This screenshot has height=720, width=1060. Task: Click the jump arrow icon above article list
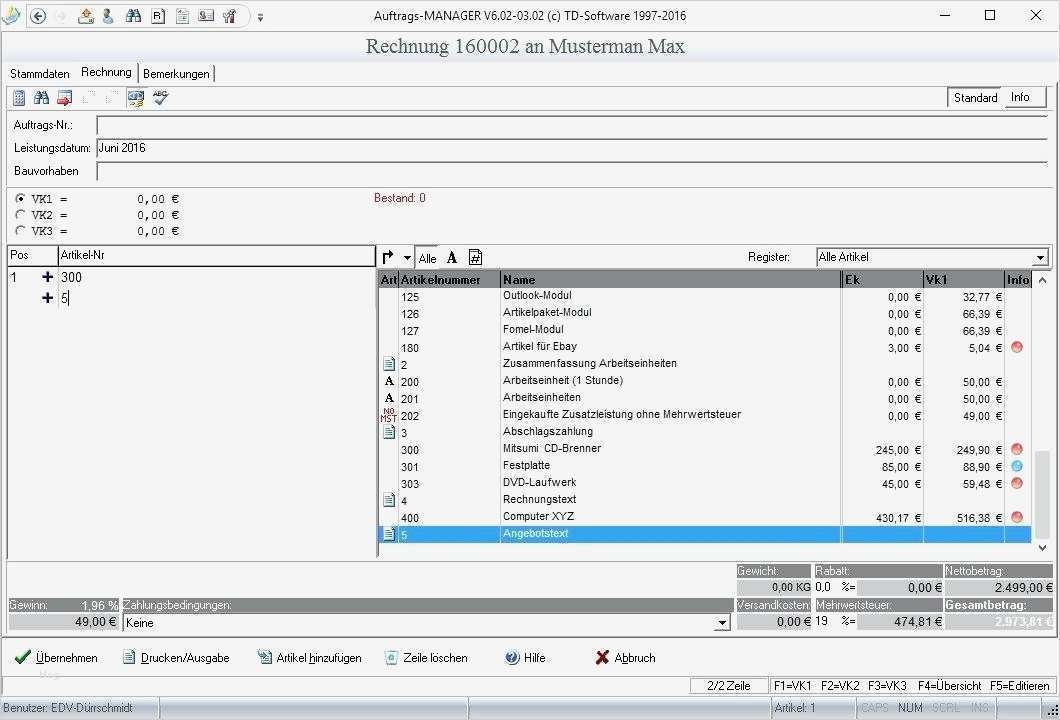point(388,258)
